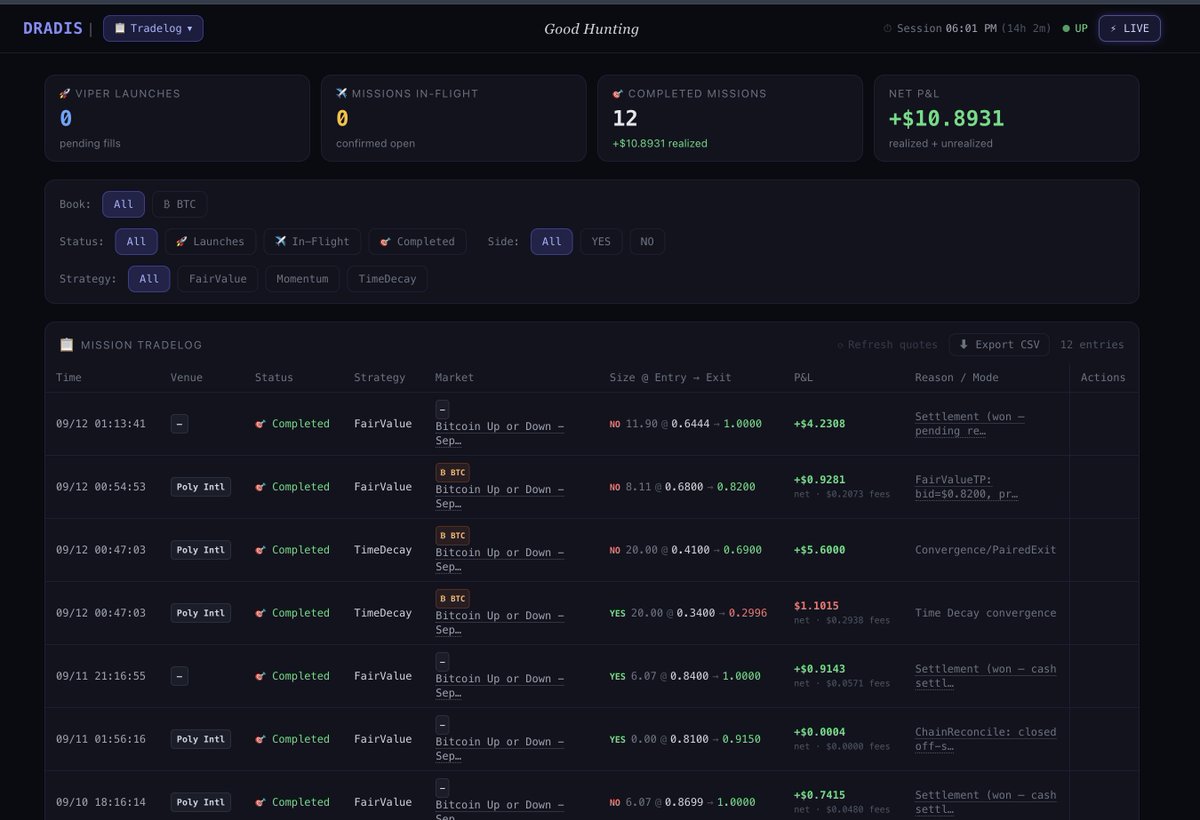This screenshot has width=1200, height=820.
Task: Open Bitcoin Up or Down market for 09/12 00:54:53
Action: pyautogui.click(x=499, y=496)
